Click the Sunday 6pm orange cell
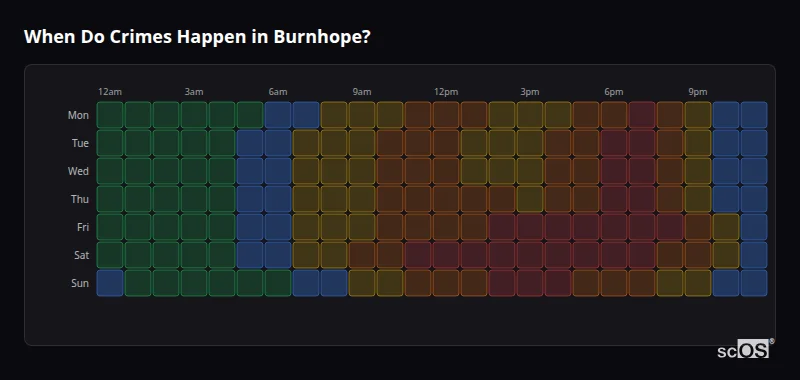This screenshot has height=380, width=800. pyautogui.click(x=614, y=283)
